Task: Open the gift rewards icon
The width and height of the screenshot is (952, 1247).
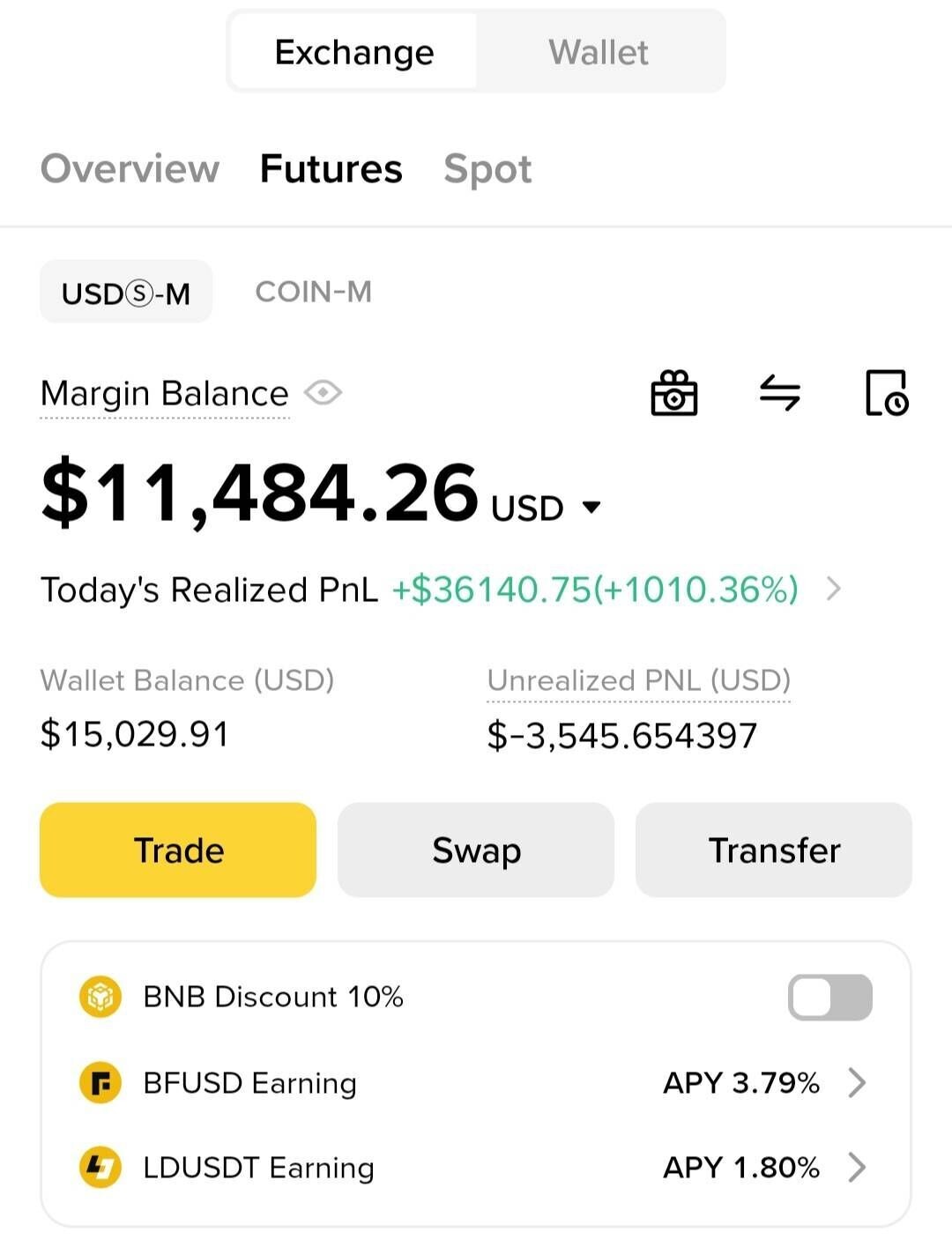Action: pyautogui.click(x=673, y=393)
